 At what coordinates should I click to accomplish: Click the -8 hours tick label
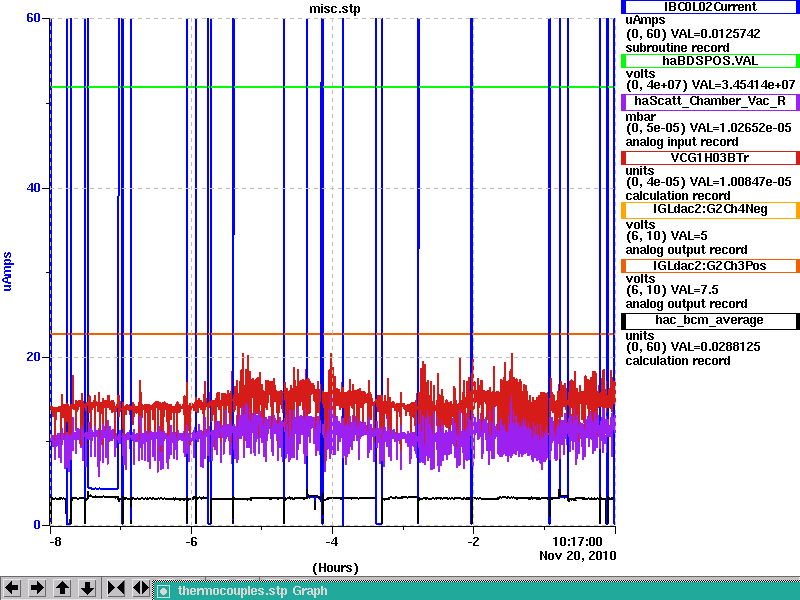55,541
